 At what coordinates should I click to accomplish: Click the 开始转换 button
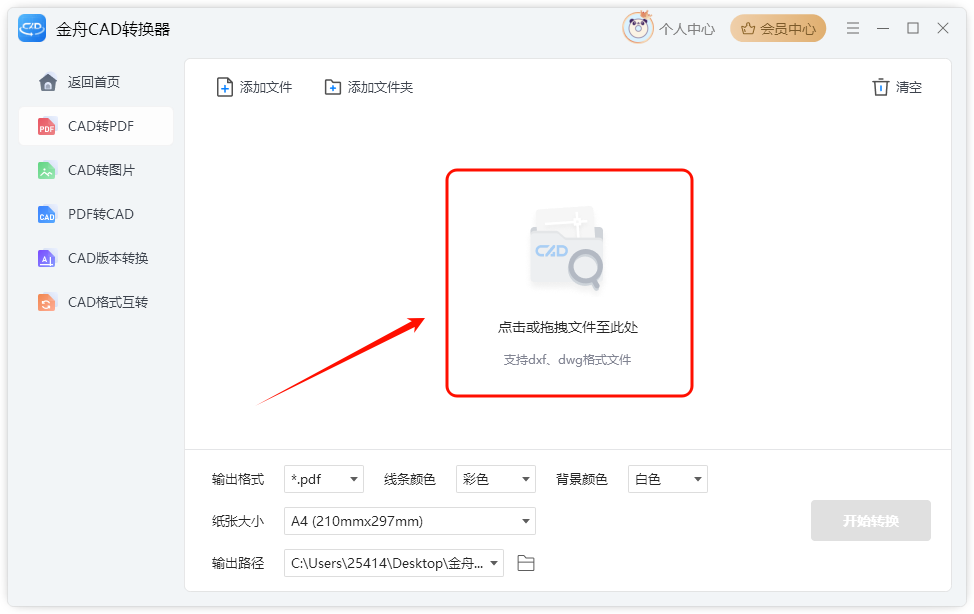coord(871,521)
